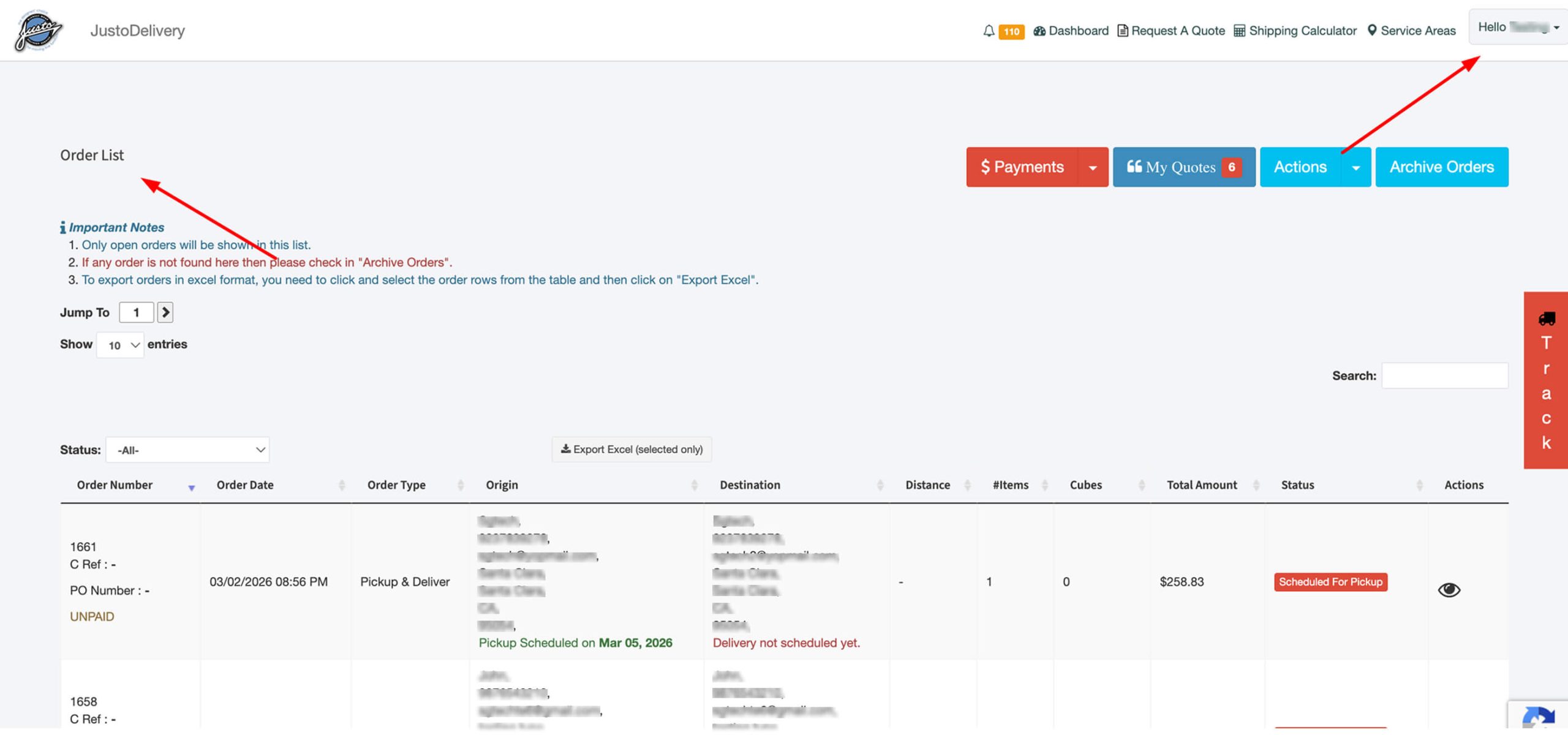
Task: Click the eye icon for order 1661
Action: [x=1449, y=589]
